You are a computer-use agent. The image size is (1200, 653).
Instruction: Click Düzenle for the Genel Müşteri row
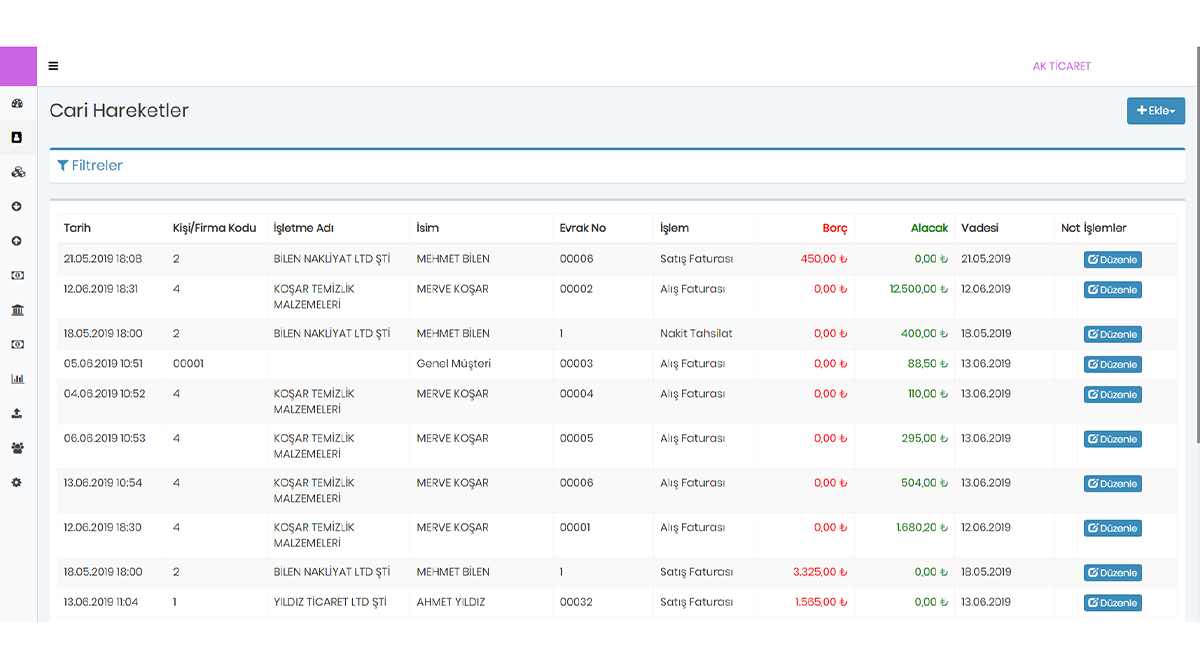coord(1112,364)
